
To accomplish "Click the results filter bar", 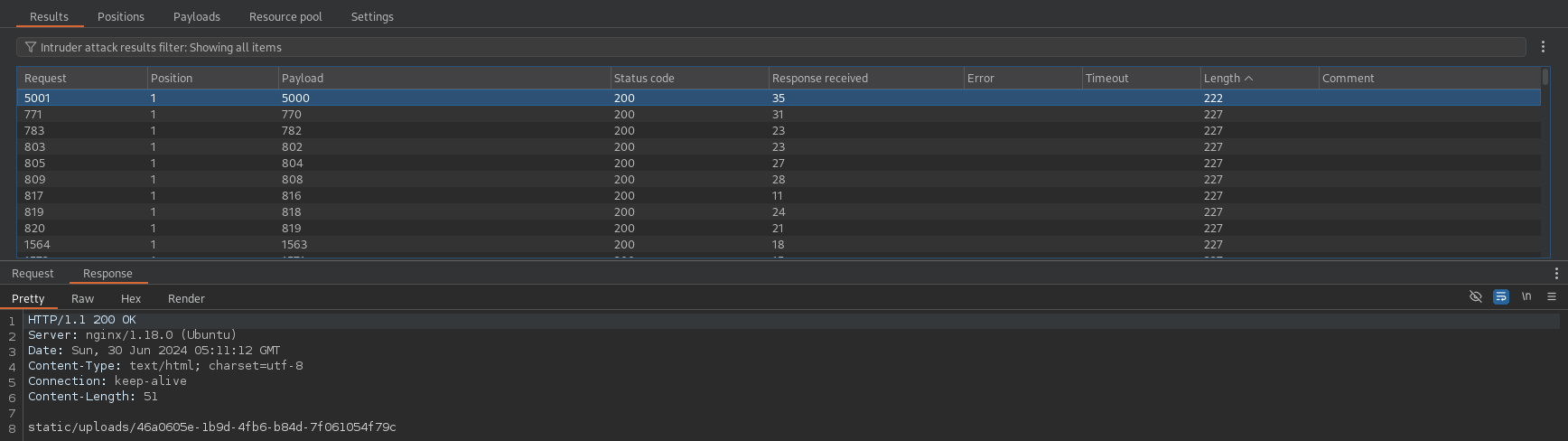I will pyautogui.click(x=768, y=47).
